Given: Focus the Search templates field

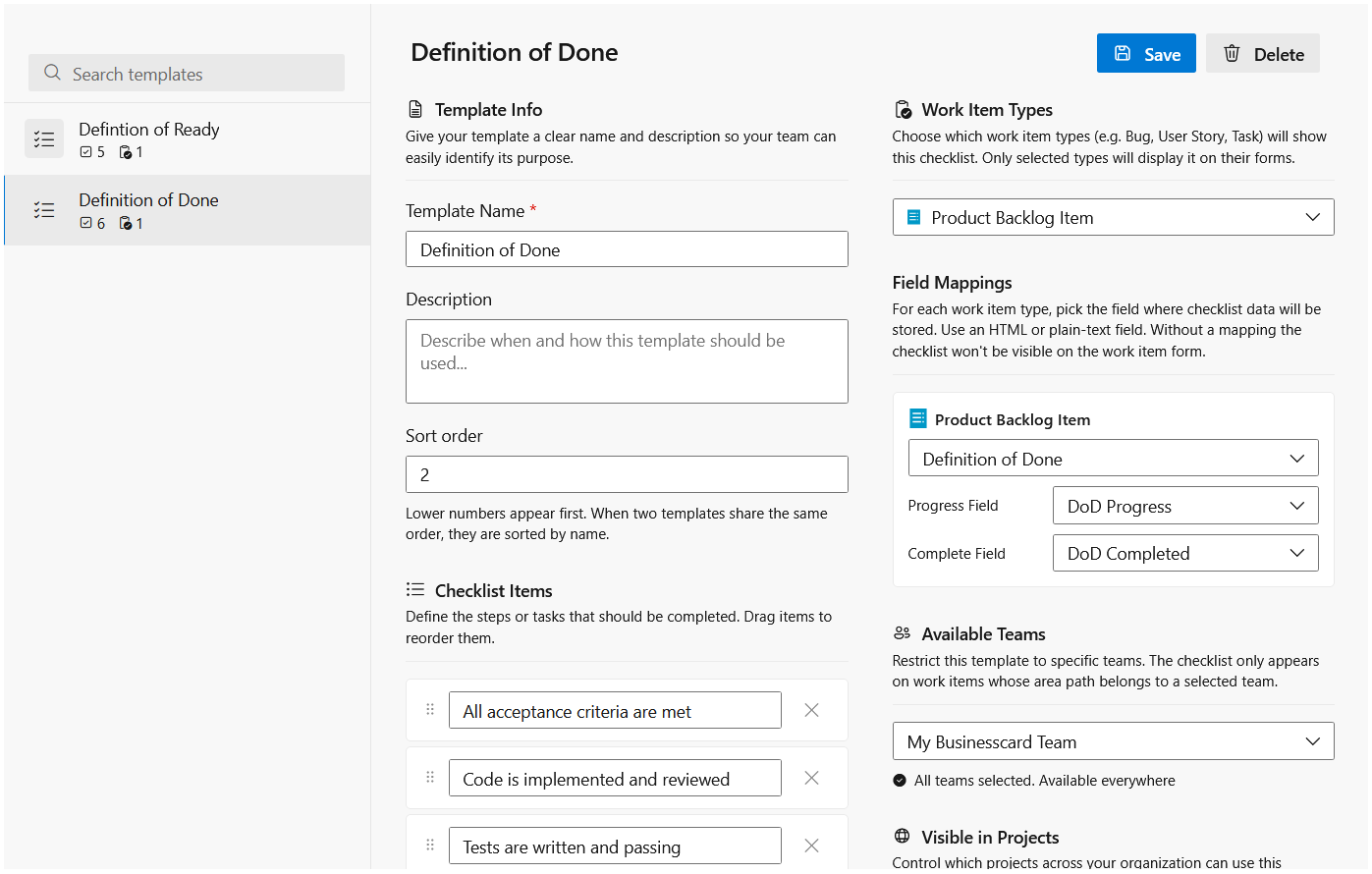Looking at the screenshot, I should (x=187, y=74).
